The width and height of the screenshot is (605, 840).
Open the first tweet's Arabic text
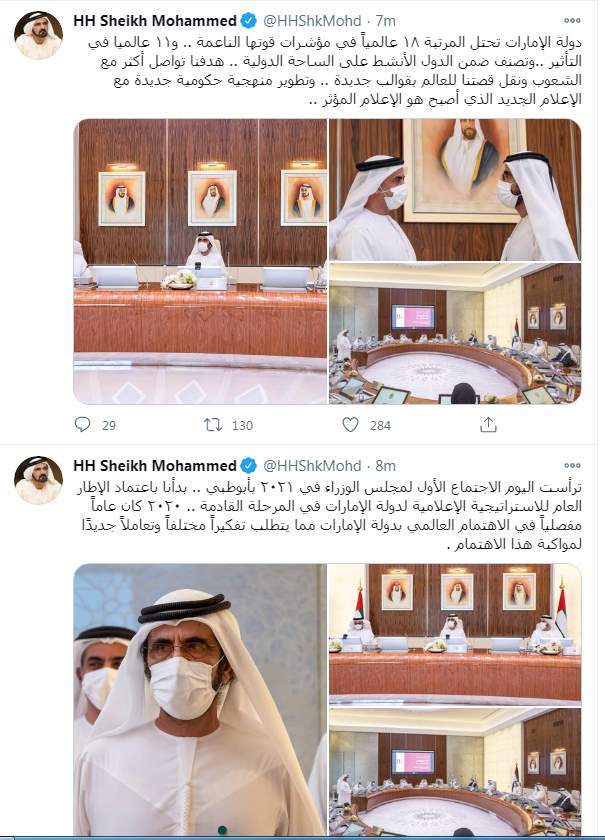coord(335,70)
